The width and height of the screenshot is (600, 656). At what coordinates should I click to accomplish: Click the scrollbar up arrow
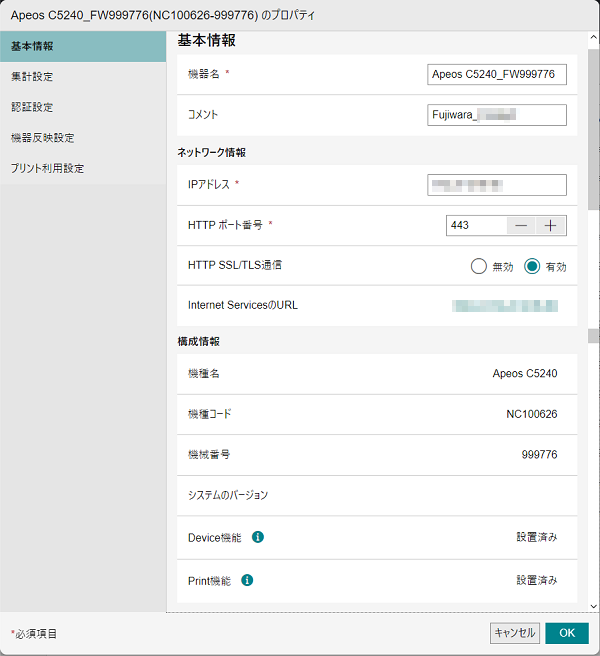click(x=593, y=37)
